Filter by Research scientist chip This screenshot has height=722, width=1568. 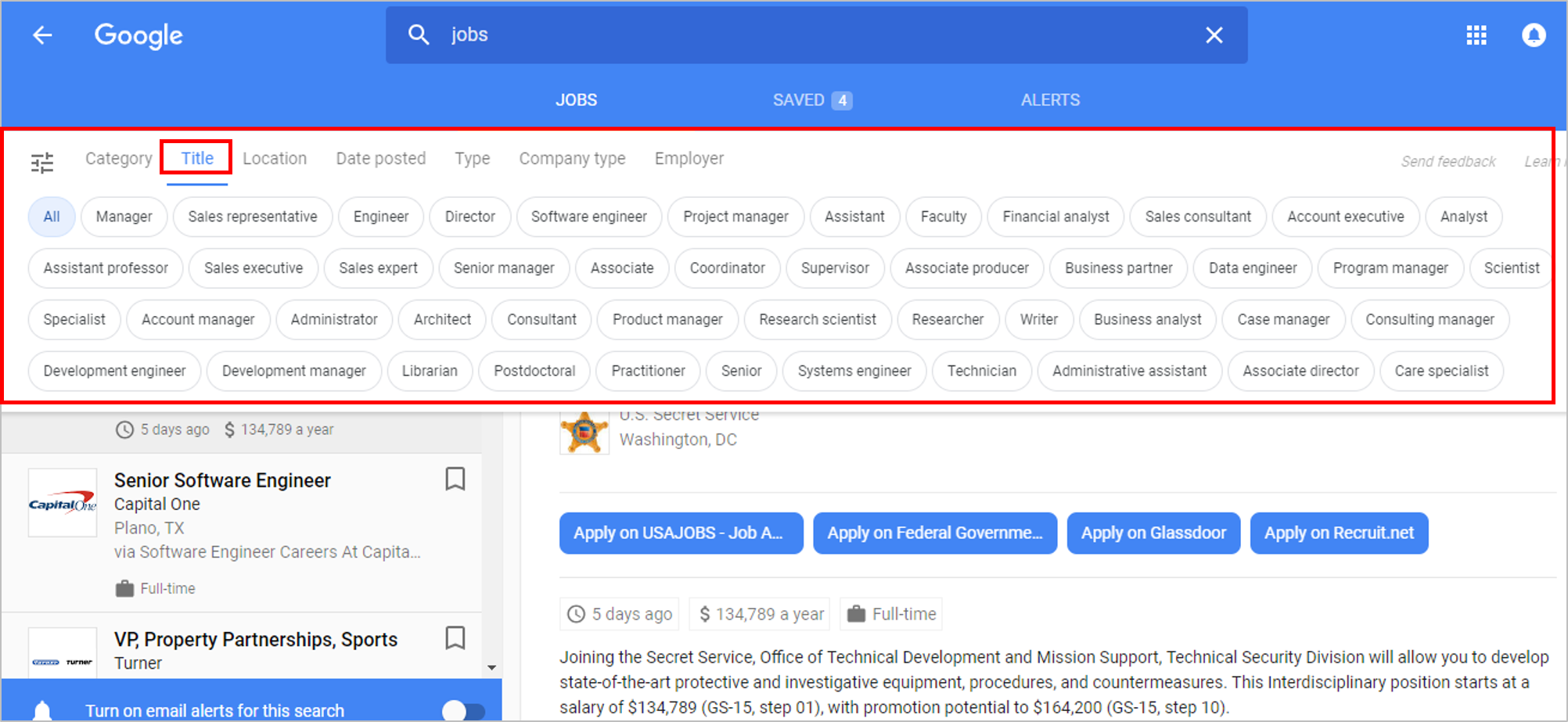tap(818, 320)
